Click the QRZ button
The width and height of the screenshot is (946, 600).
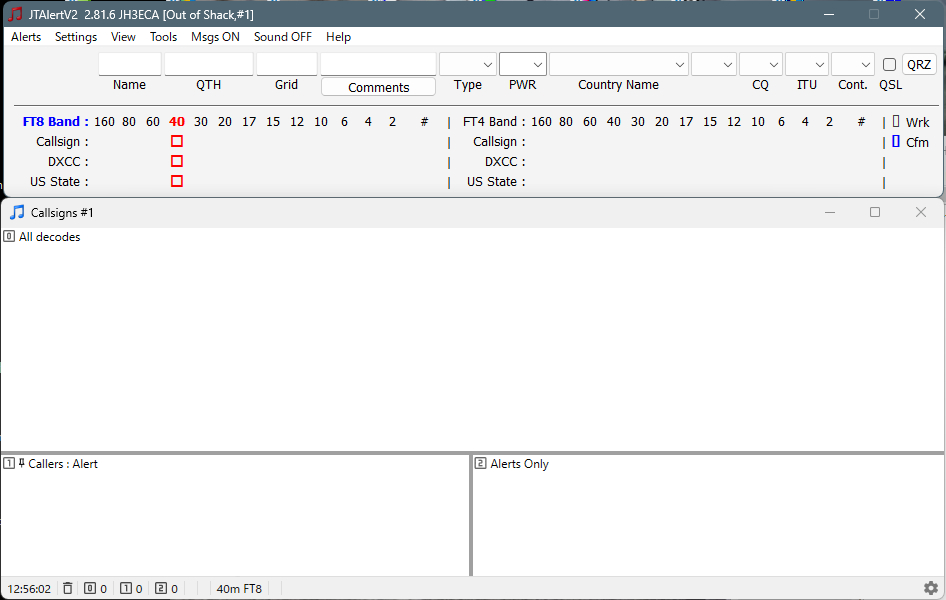pos(919,65)
